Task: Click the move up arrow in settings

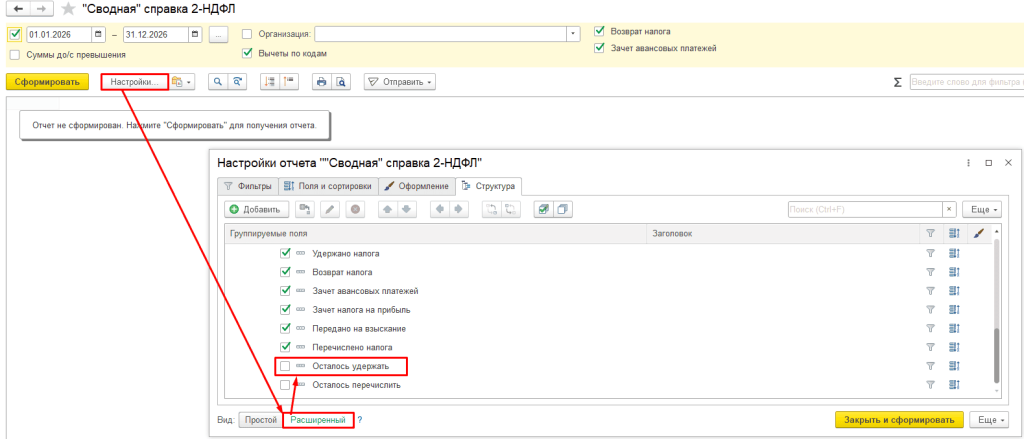Action: pyautogui.click(x=387, y=209)
